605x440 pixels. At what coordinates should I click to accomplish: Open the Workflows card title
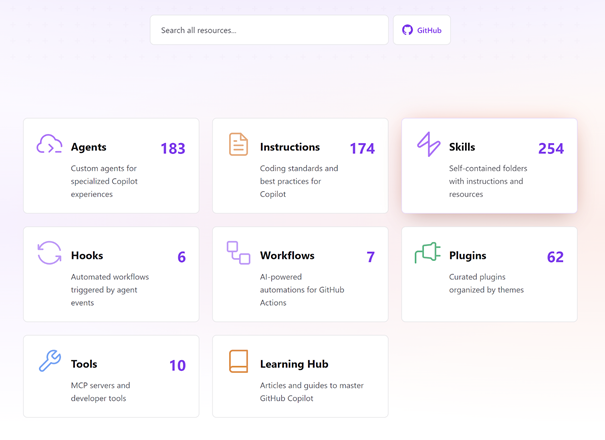pyautogui.click(x=287, y=256)
